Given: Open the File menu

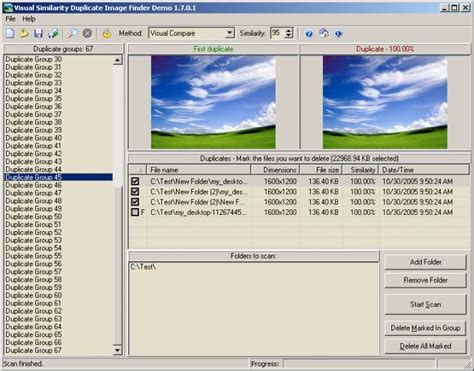Looking at the screenshot, I should [x=11, y=19].
